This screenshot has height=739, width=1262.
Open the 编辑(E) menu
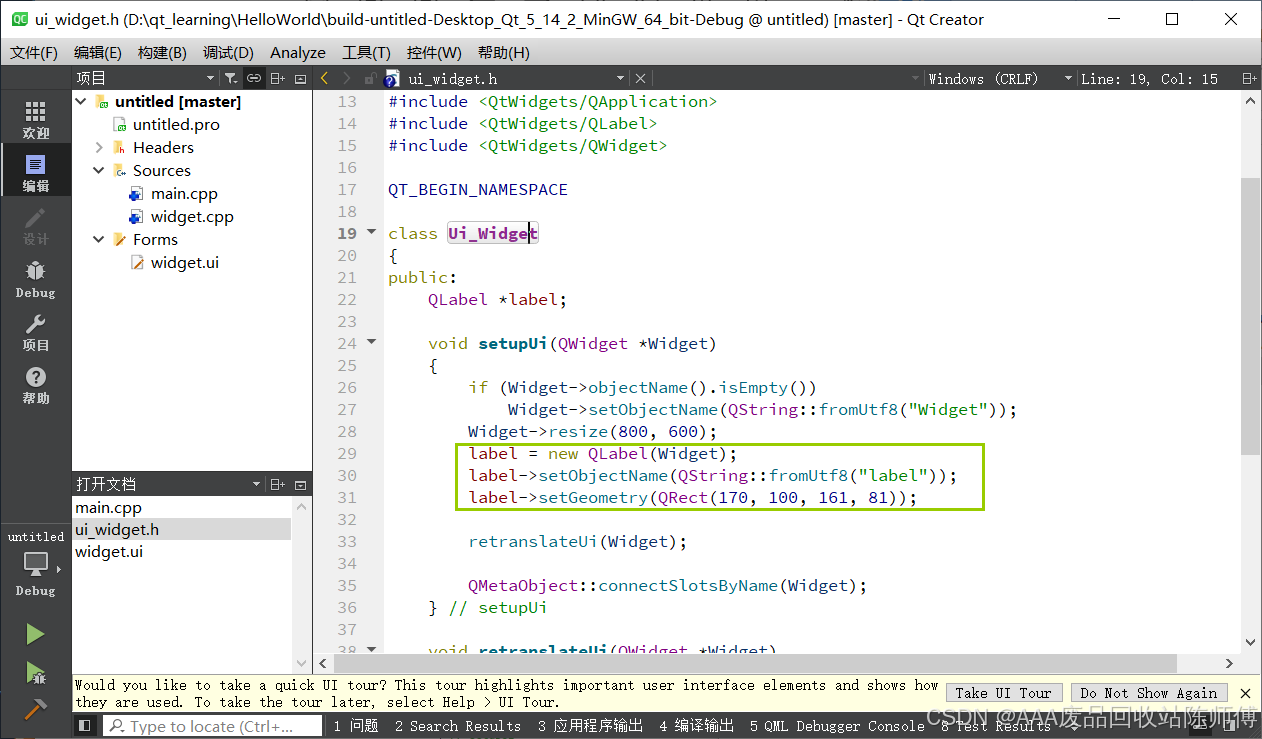98,52
